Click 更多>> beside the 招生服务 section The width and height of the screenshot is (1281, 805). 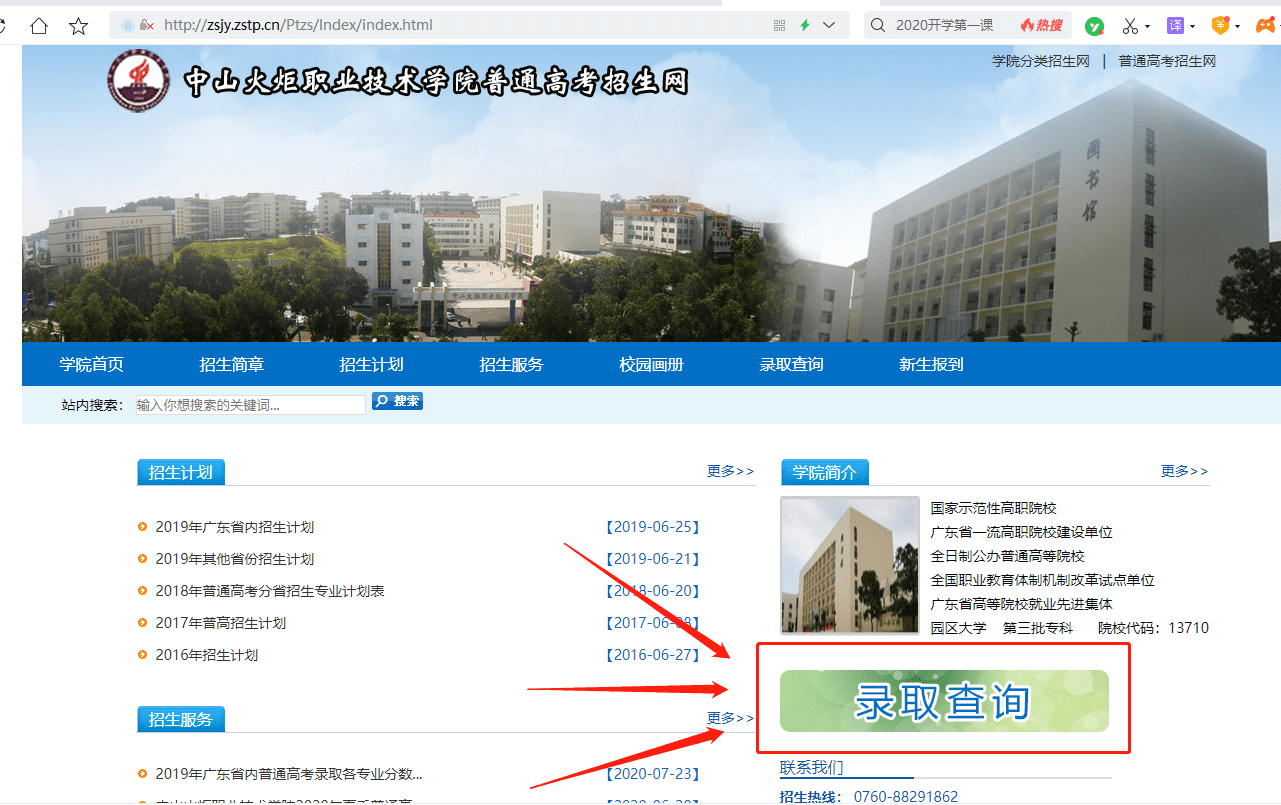pyautogui.click(x=731, y=718)
